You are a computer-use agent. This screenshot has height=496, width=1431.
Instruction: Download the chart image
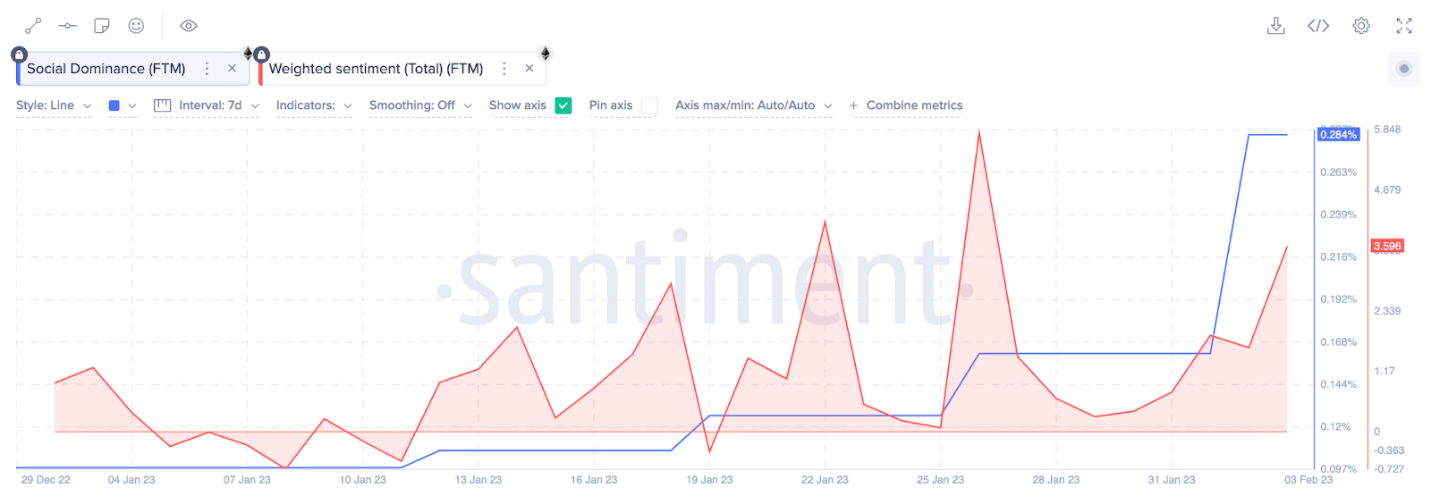[1275, 26]
